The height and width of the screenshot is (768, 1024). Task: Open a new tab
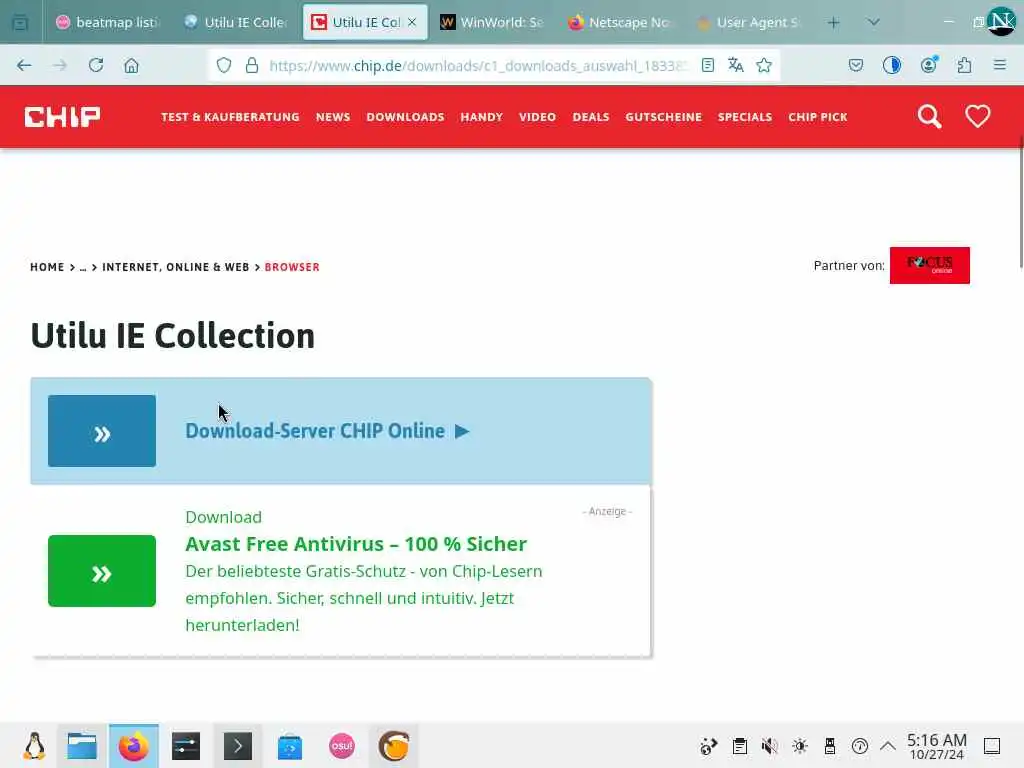click(833, 23)
